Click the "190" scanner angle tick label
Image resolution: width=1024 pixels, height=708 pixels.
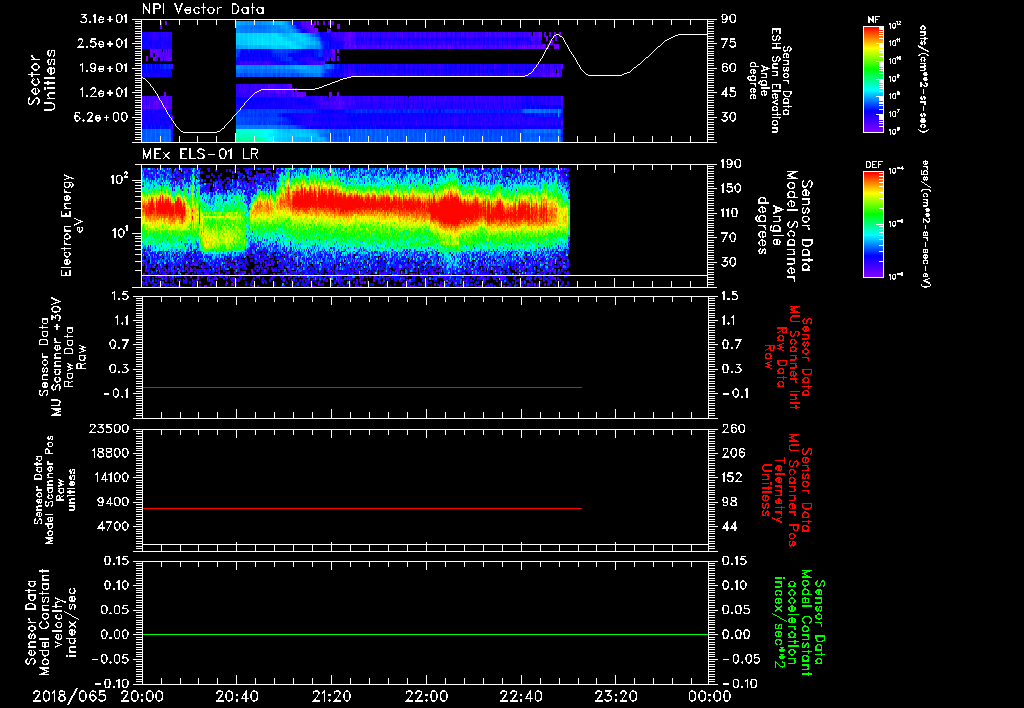click(731, 164)
